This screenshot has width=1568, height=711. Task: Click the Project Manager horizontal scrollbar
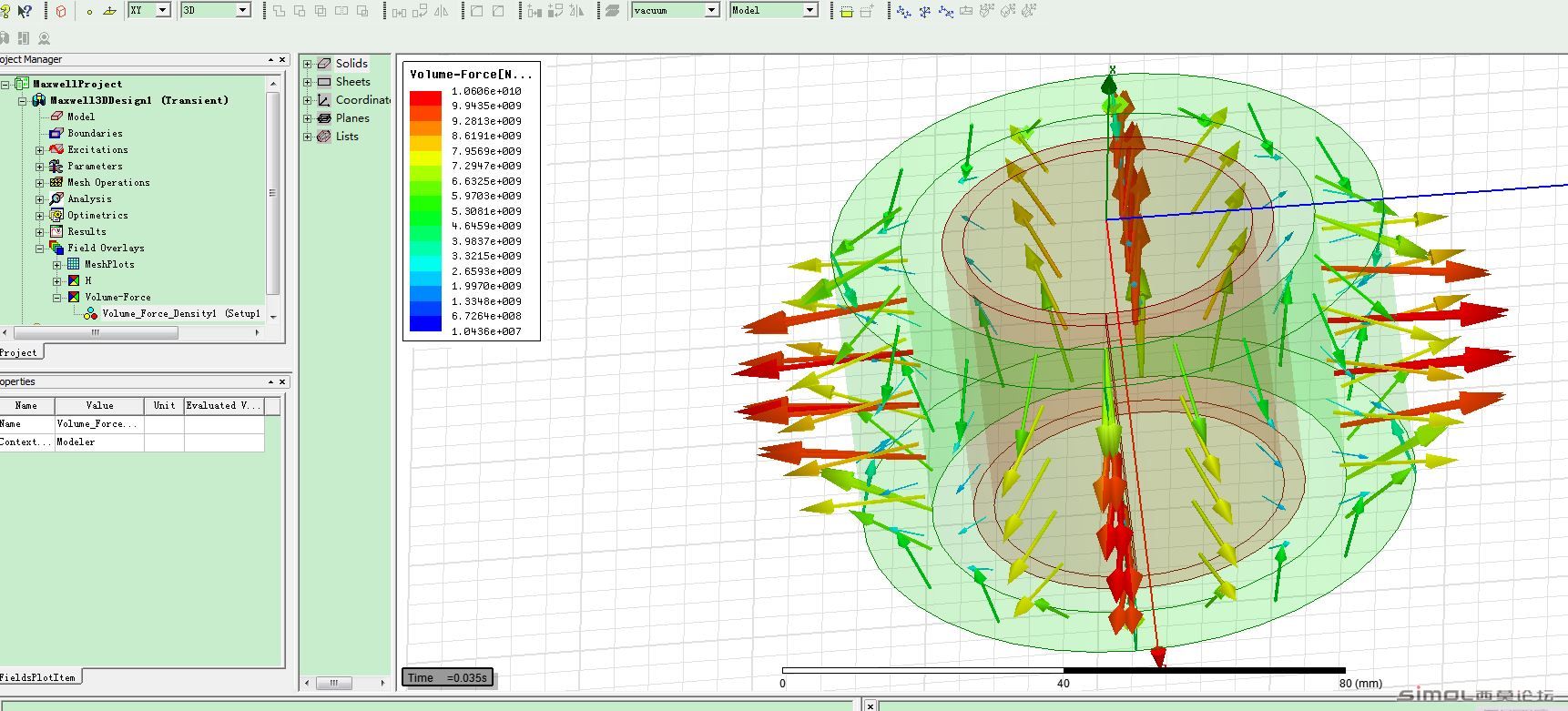pos(96,332)
